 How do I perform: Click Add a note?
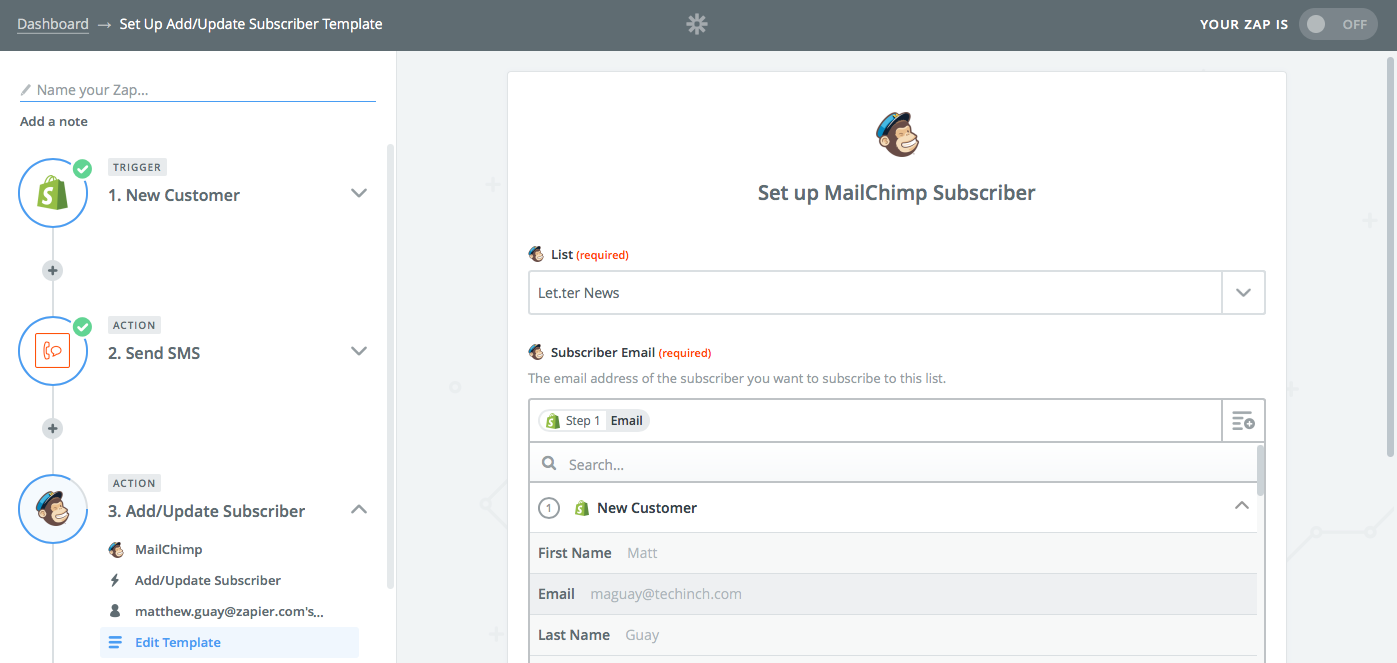coord(54,121)
